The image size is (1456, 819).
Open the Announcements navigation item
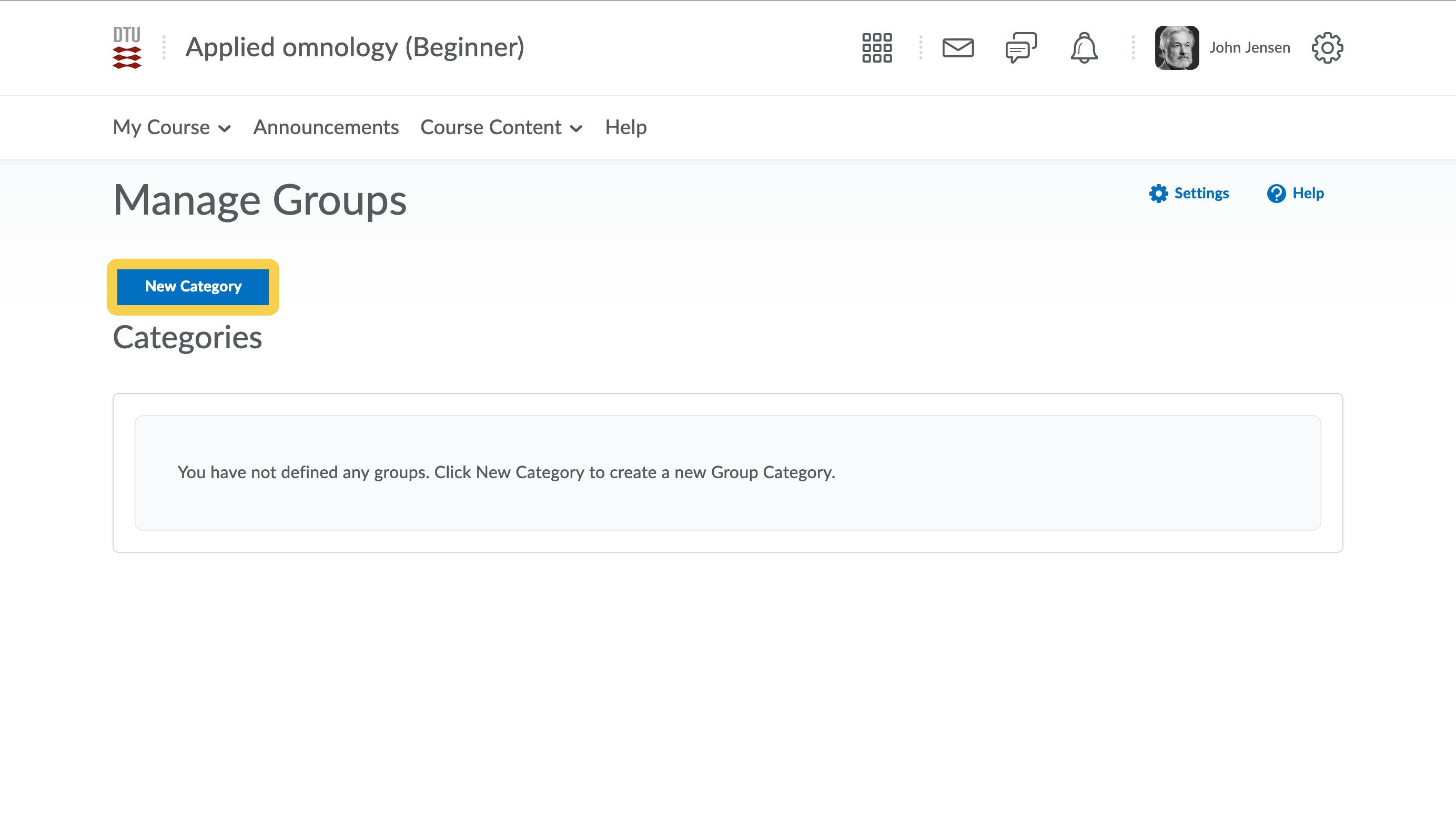click(x=326, y=127)
